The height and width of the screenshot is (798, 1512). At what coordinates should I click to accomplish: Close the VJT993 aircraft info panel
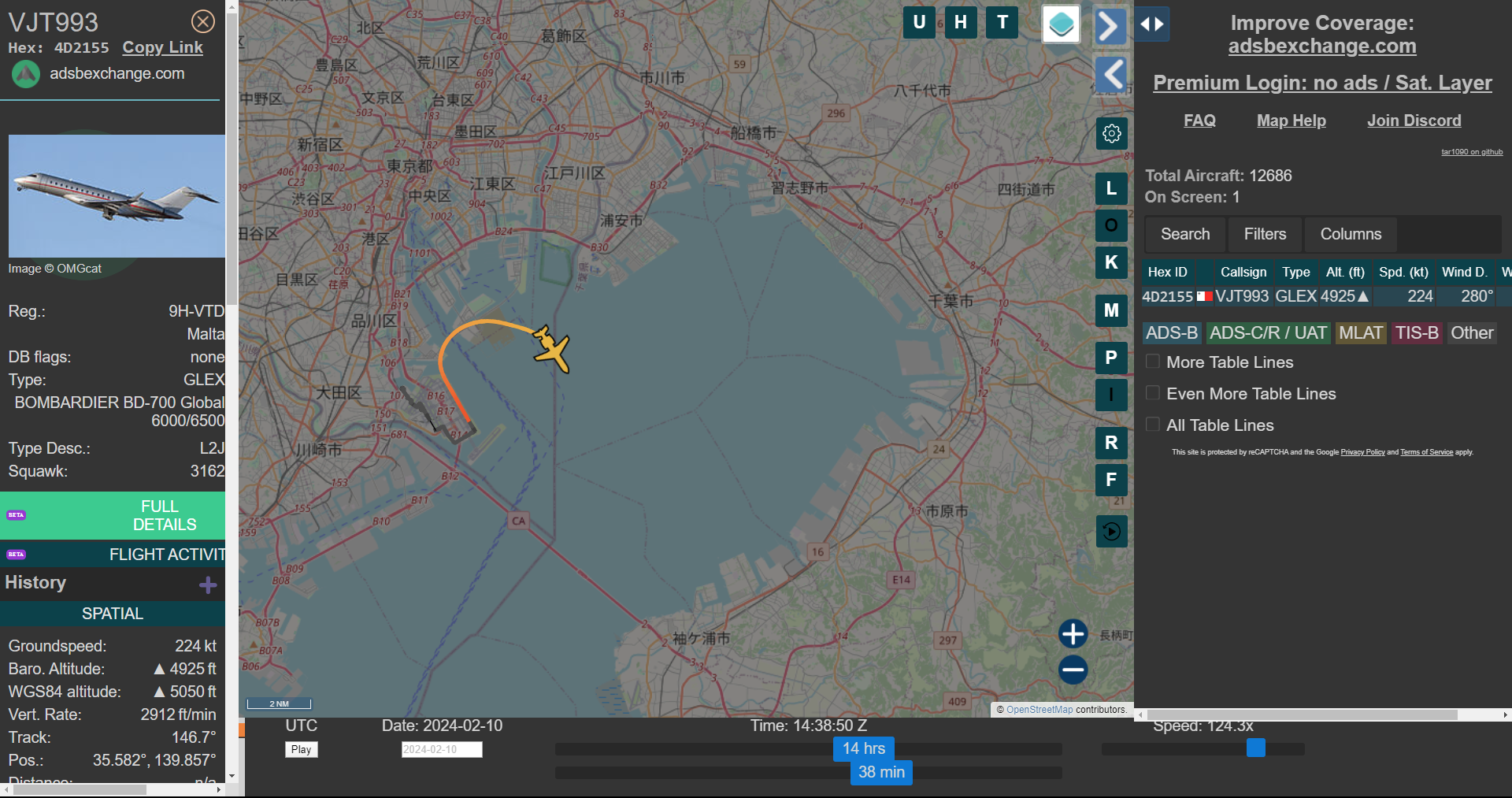pos(203,21)
